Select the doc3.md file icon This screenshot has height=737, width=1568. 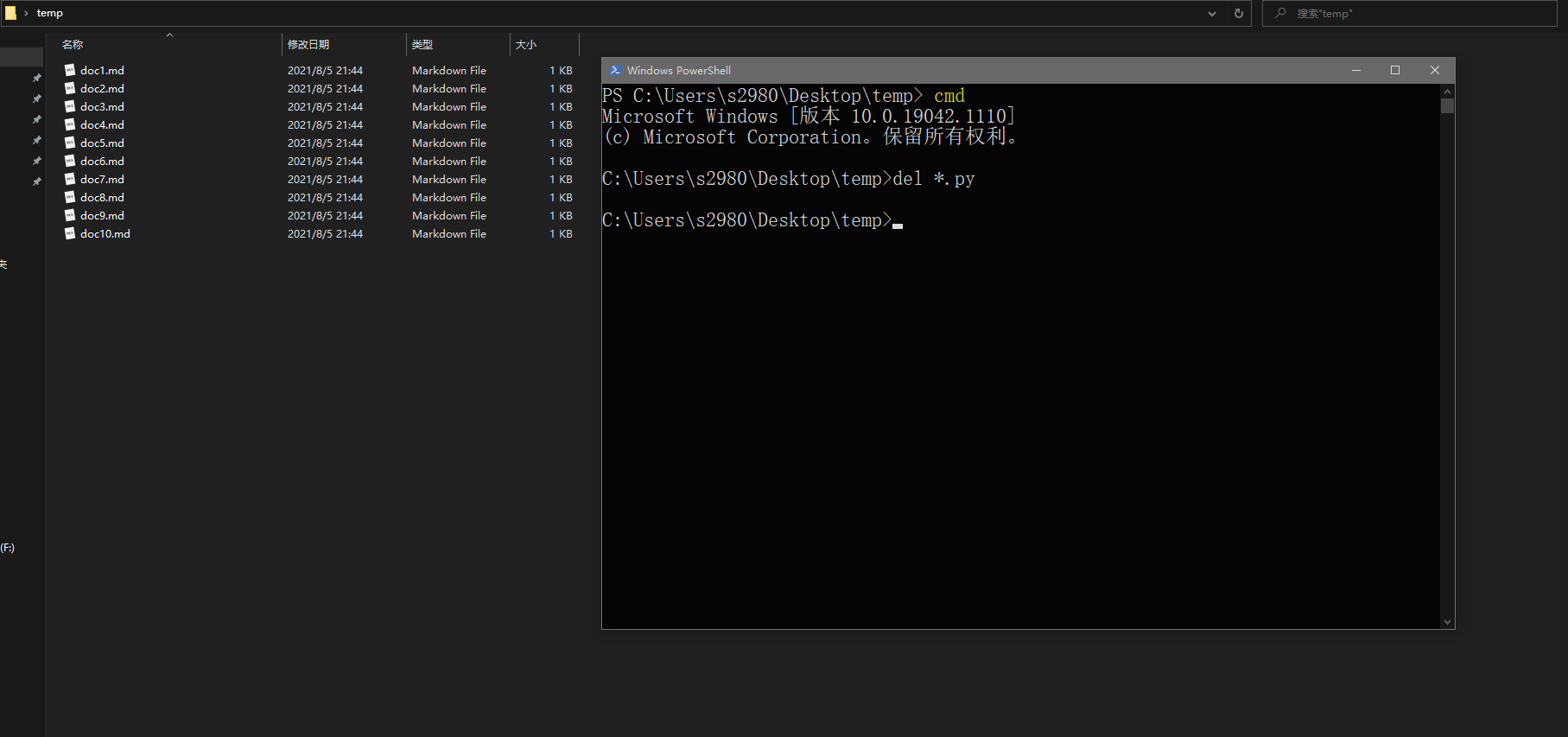[x=70, y=106]
